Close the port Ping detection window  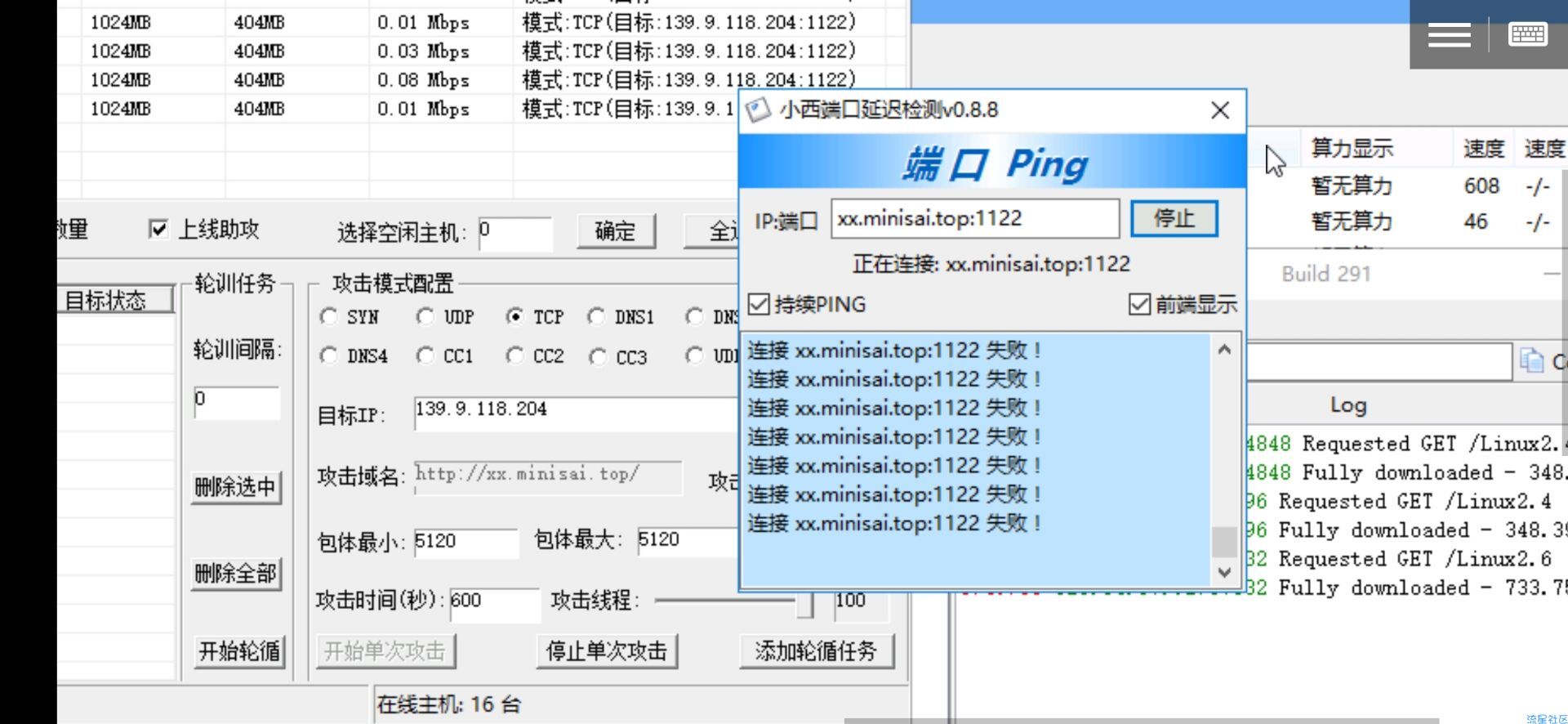coord(1220,109)
